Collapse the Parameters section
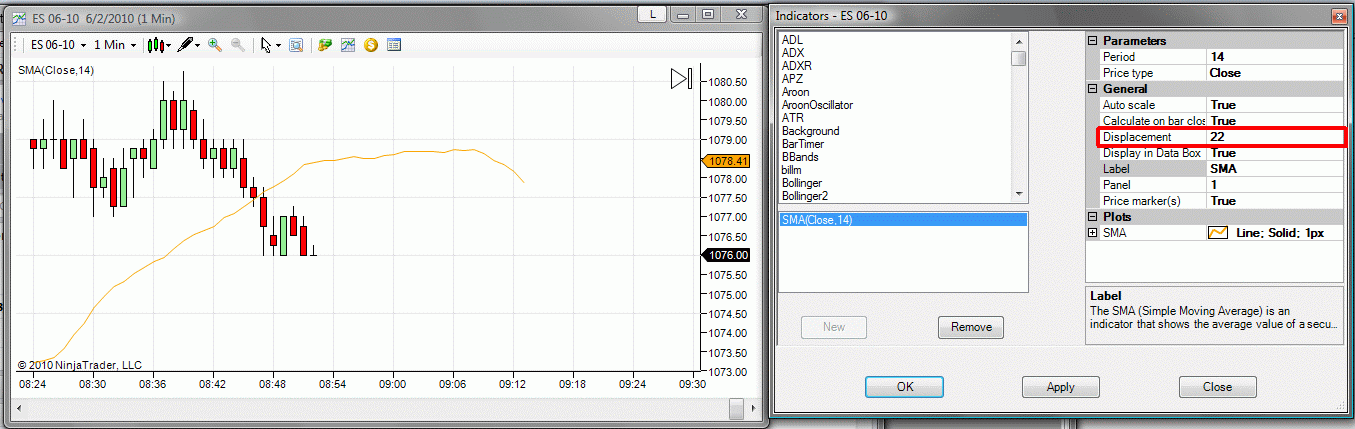 point(1093,41)
